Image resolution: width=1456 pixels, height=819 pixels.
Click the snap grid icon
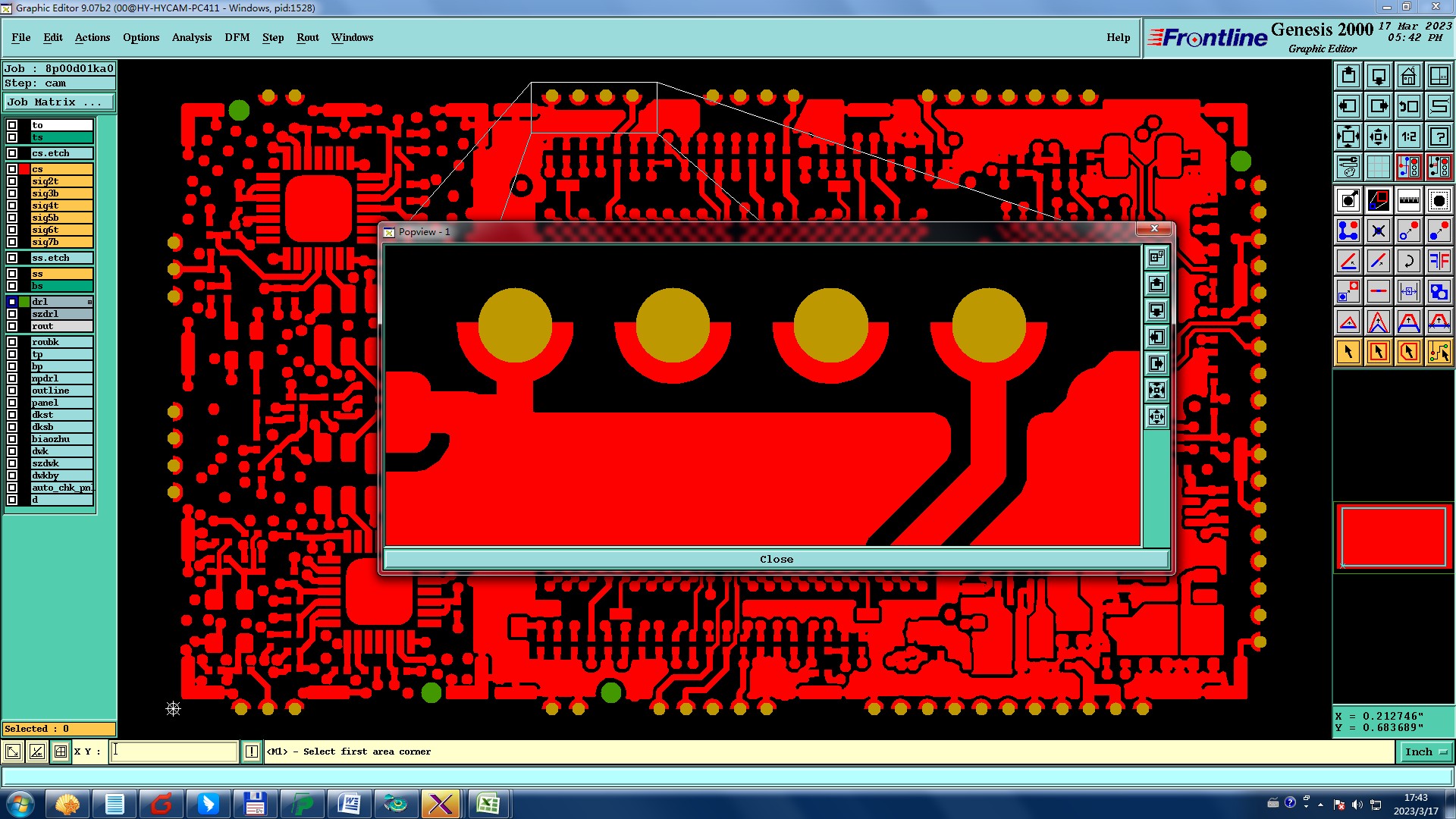click(1378, 167)
